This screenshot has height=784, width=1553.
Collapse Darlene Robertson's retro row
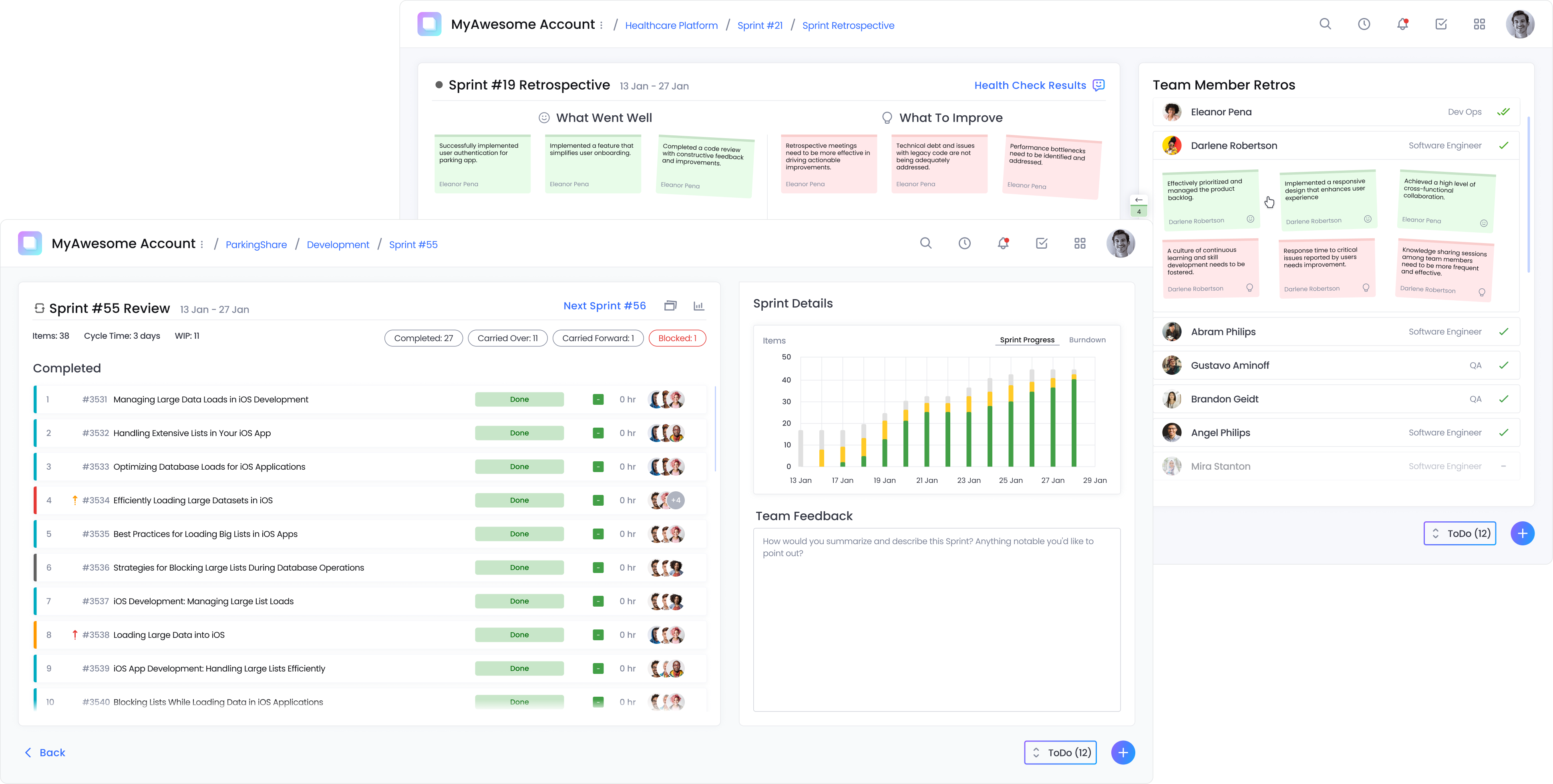pos(1336,145)
